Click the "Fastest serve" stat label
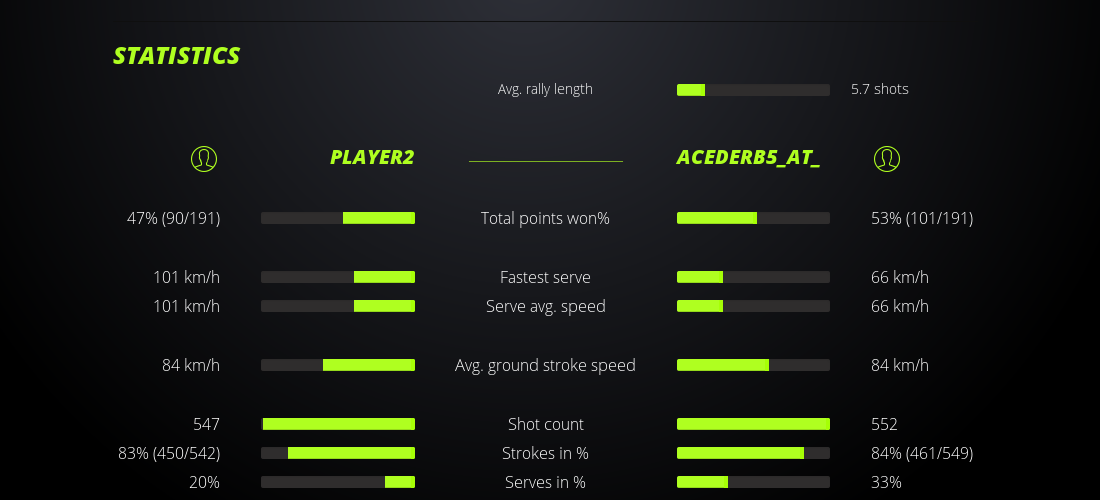Image resolution: width=1100 pixels, height=500 pixels. pos(545,277)
